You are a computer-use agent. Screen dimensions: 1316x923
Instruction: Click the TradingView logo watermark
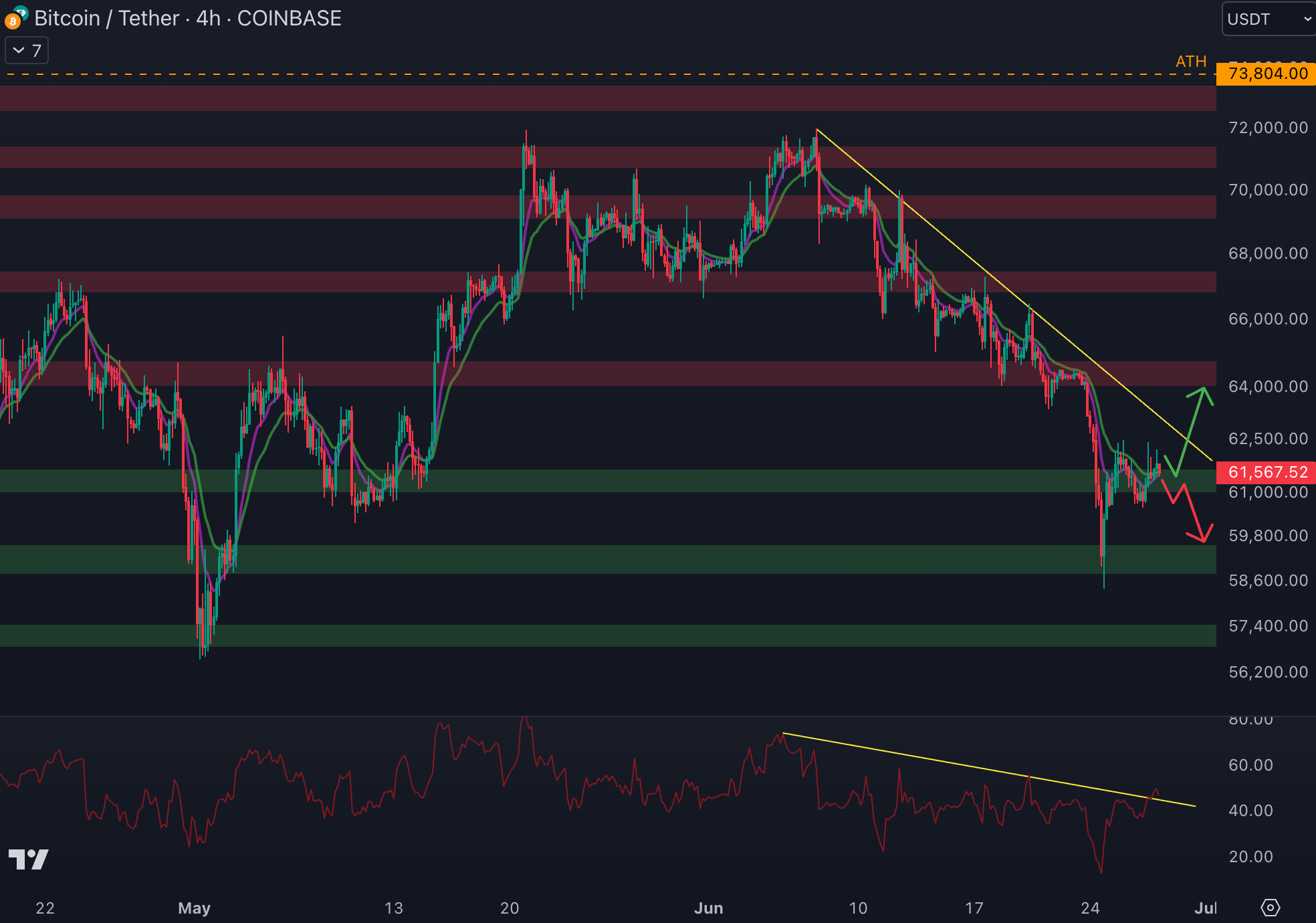point(28,859)
